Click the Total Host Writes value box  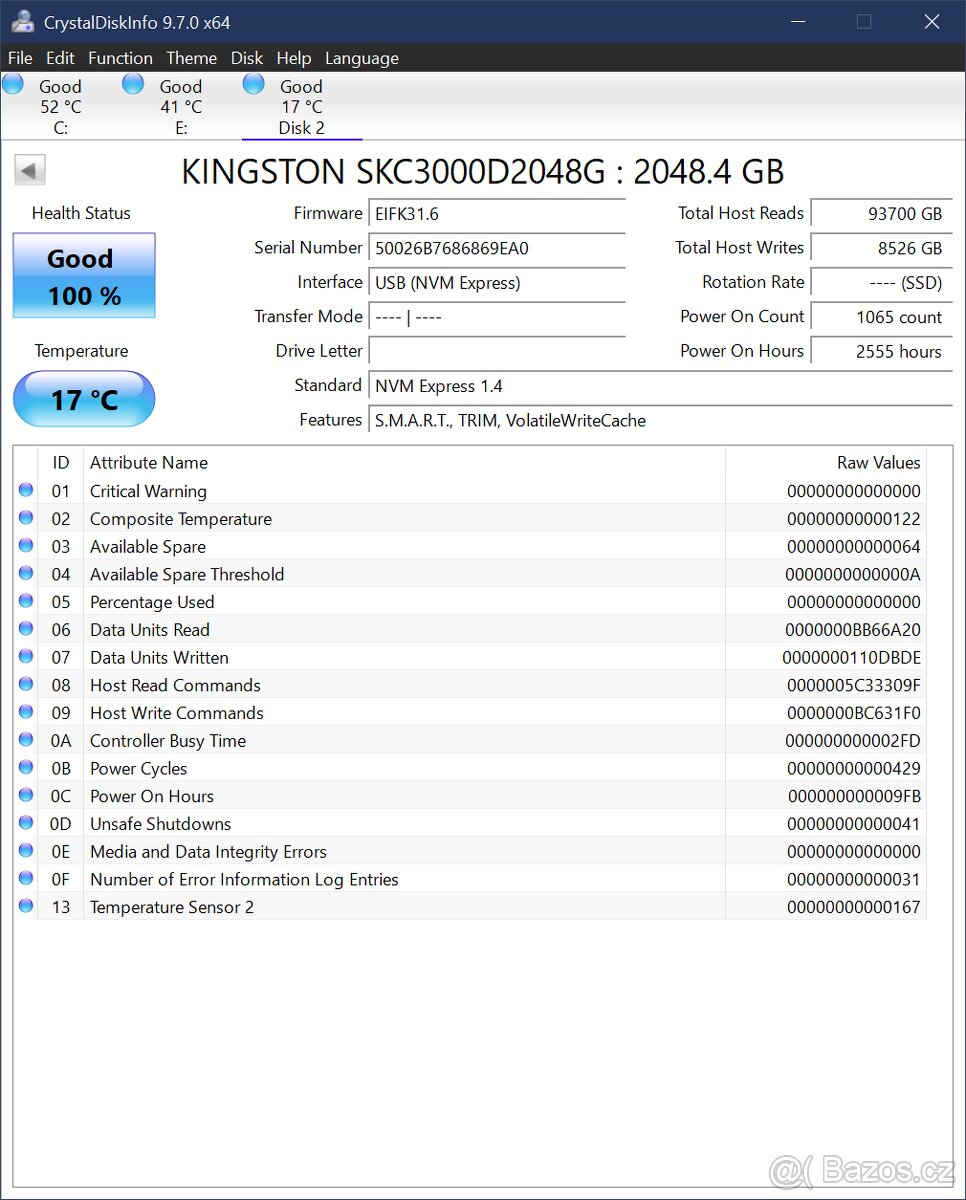click(881, 248)
